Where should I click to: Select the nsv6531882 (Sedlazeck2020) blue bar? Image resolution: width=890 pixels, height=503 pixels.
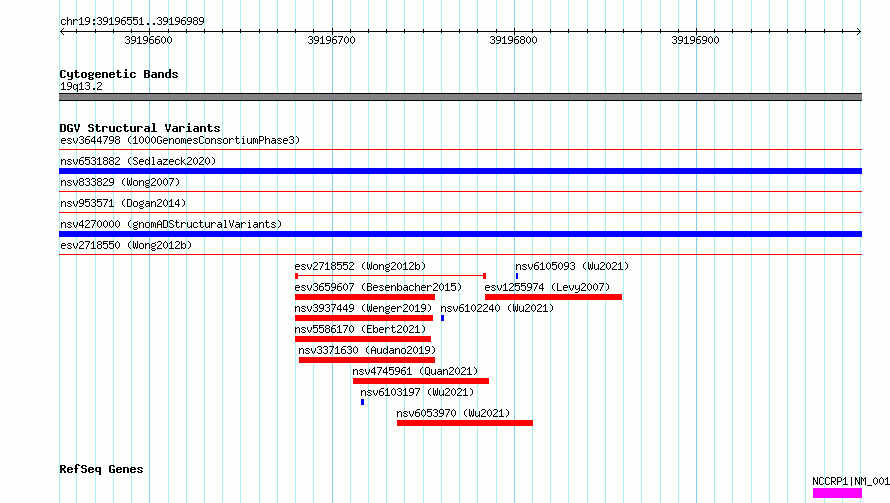click(460, 171)
